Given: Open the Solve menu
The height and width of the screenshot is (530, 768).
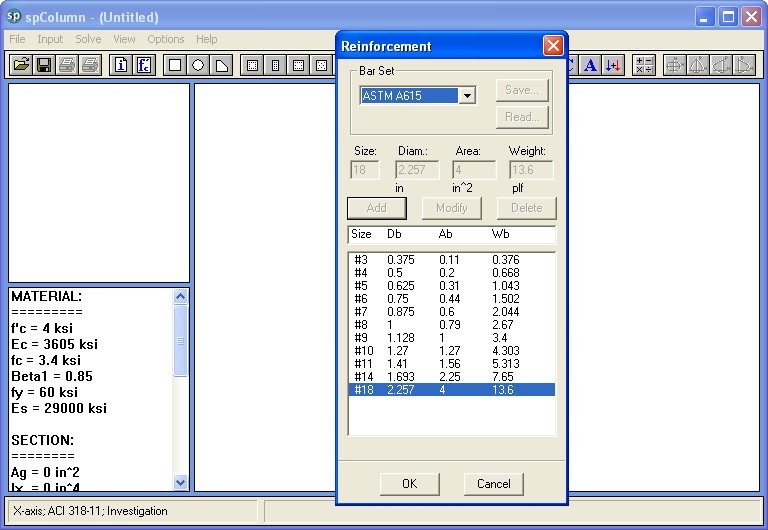Looking at the screenshot, I should pos(88,39).
